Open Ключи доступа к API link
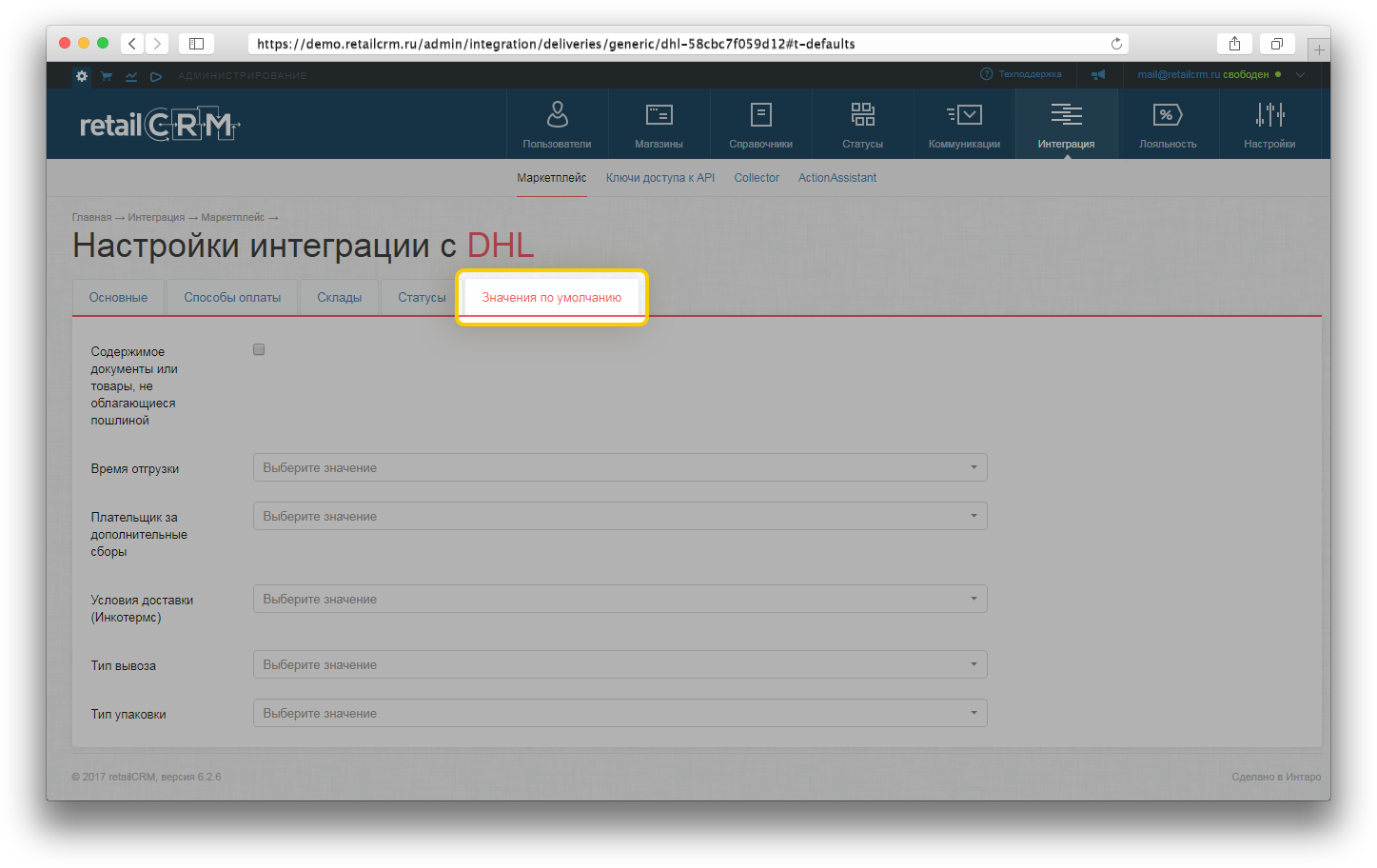This screenshot has width=1377, height=868. 660,178
